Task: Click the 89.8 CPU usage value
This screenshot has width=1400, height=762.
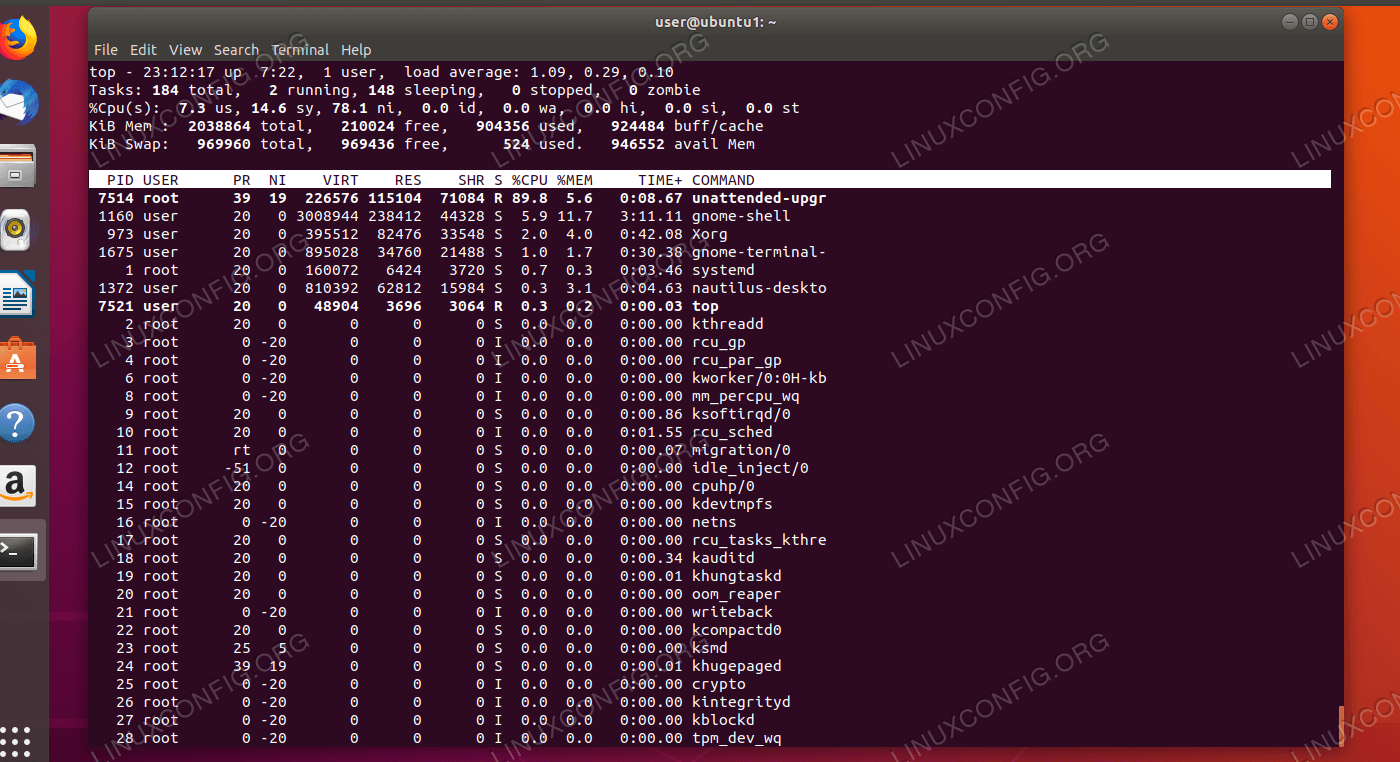Action: [x=530, y=198]
